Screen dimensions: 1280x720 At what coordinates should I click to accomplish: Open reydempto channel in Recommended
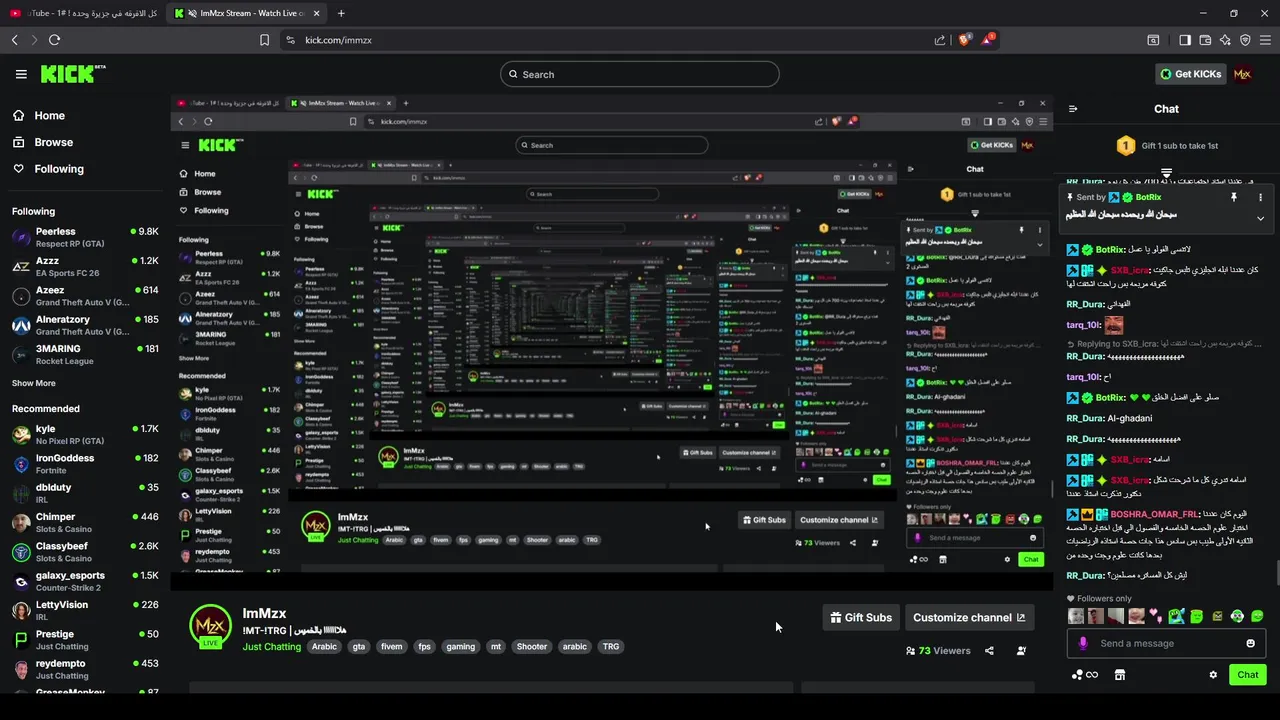(x=85, y=669)
